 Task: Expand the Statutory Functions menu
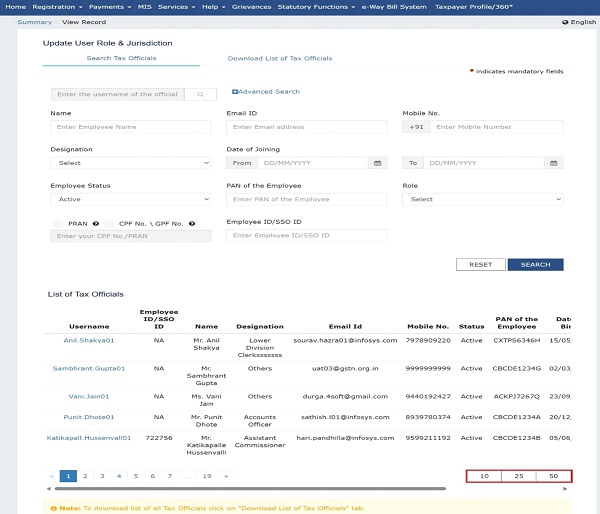click(x=316, y=7)
